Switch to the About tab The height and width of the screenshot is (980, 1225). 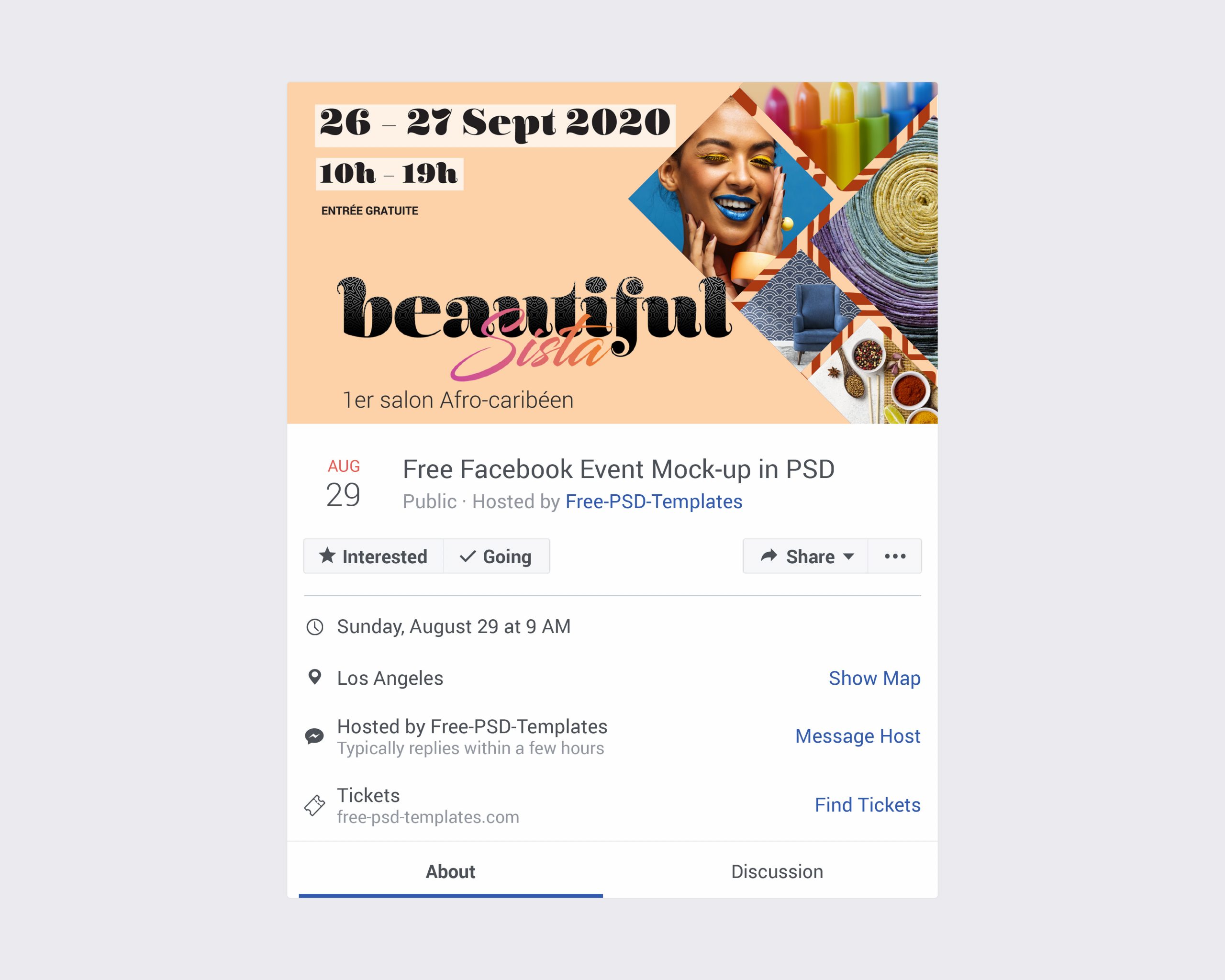coord(451,871)
